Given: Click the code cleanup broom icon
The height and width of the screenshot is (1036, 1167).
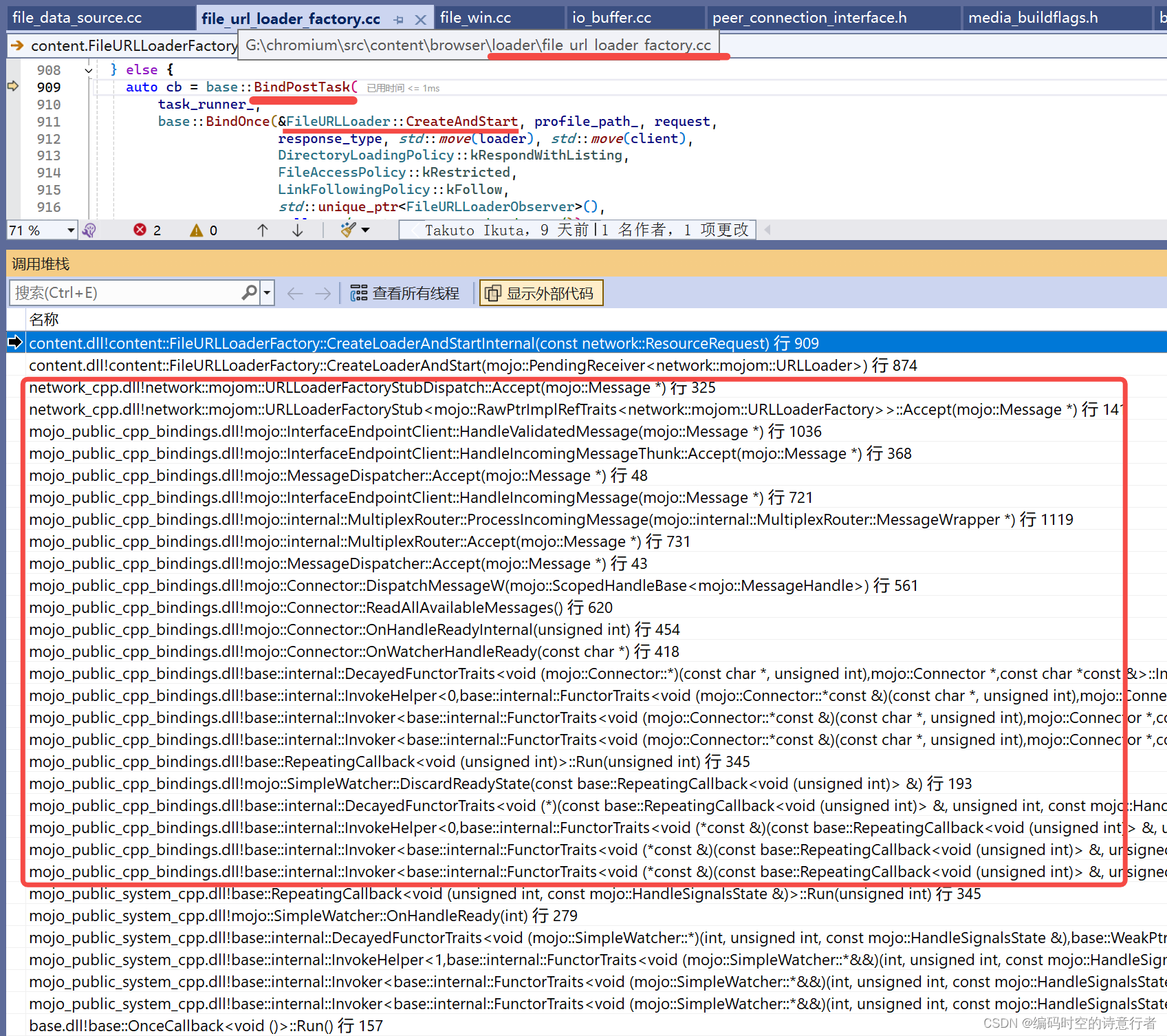Looking at the screenshot, I should coord(348,230).
